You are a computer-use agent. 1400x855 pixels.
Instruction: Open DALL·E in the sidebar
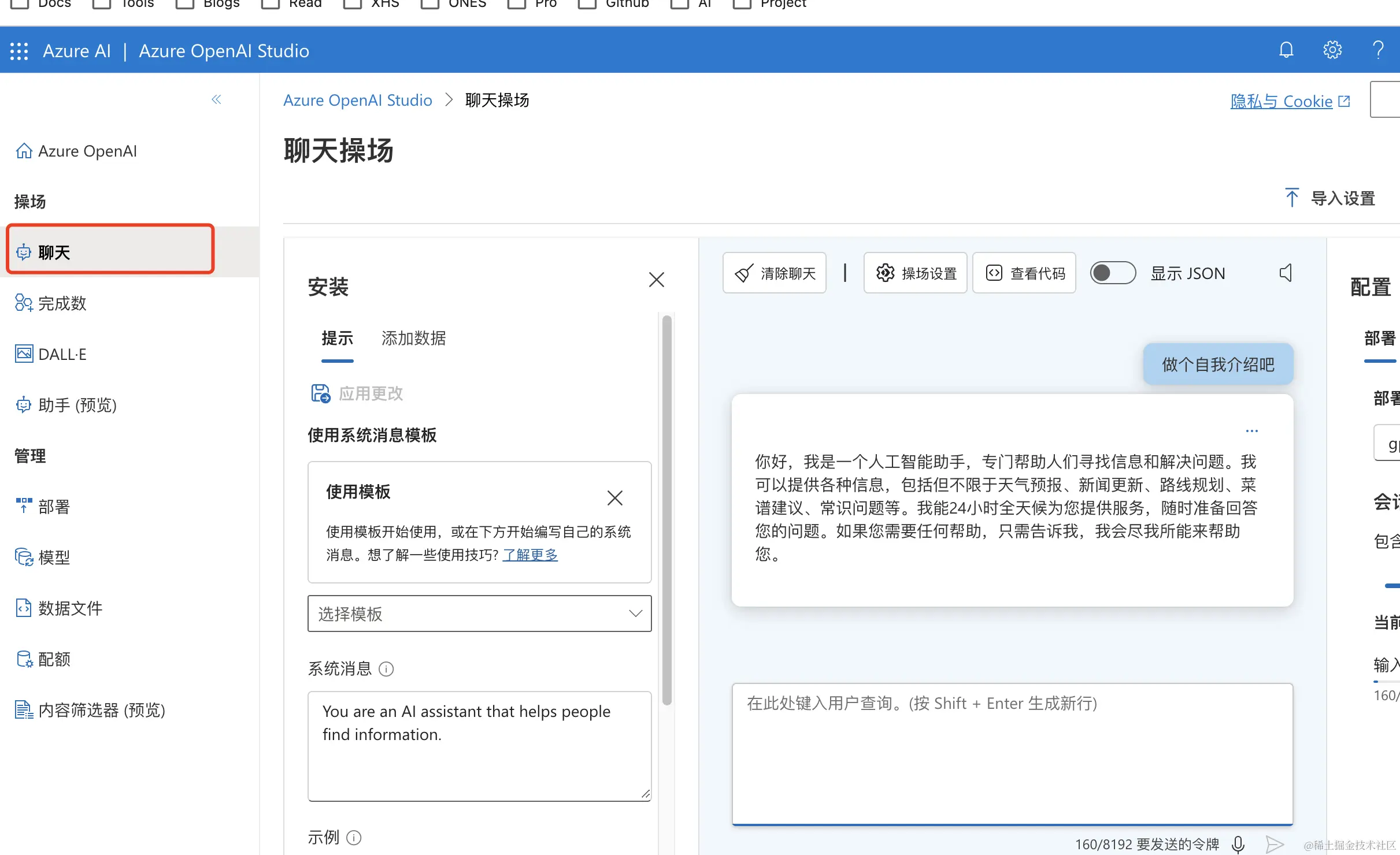pos(62,354)
